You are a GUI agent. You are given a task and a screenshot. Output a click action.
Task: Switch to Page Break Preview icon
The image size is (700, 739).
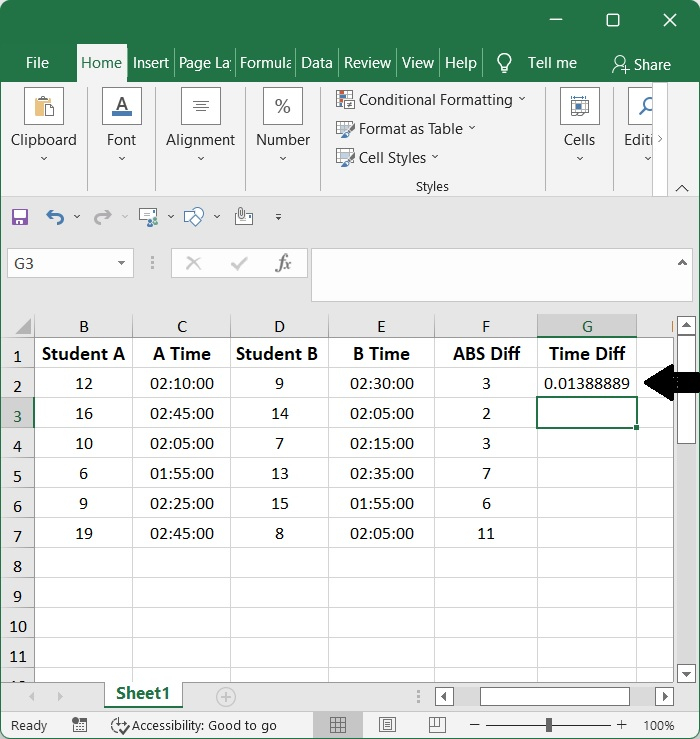click(x=437, y=725)
